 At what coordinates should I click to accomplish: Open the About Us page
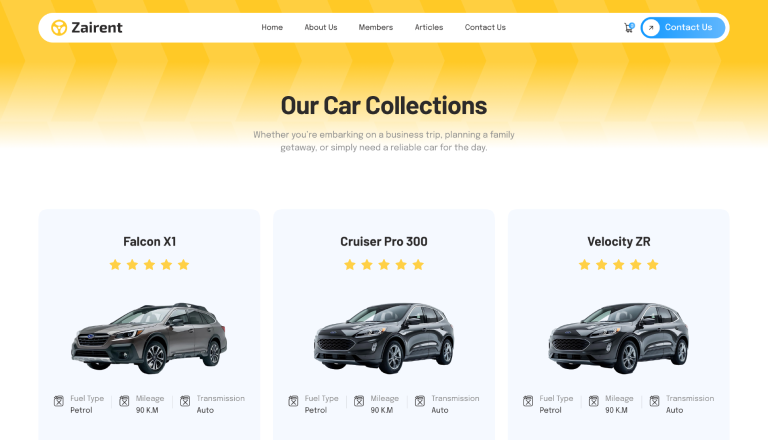pos(321,27)
